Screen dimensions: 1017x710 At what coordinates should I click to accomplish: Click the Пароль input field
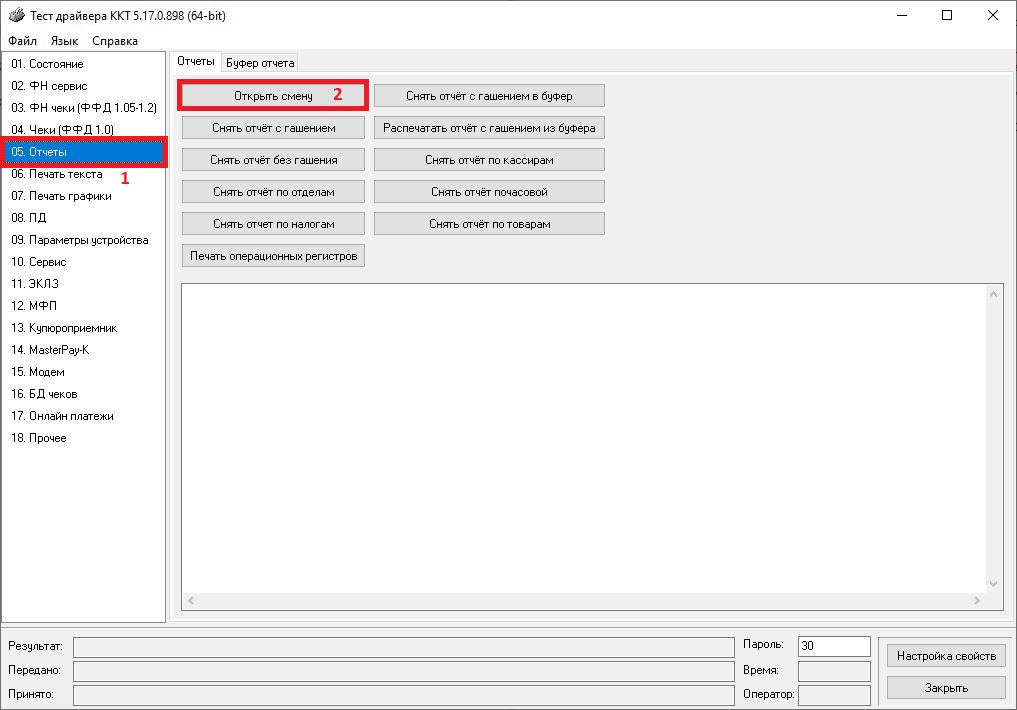(x=833, y=646)
